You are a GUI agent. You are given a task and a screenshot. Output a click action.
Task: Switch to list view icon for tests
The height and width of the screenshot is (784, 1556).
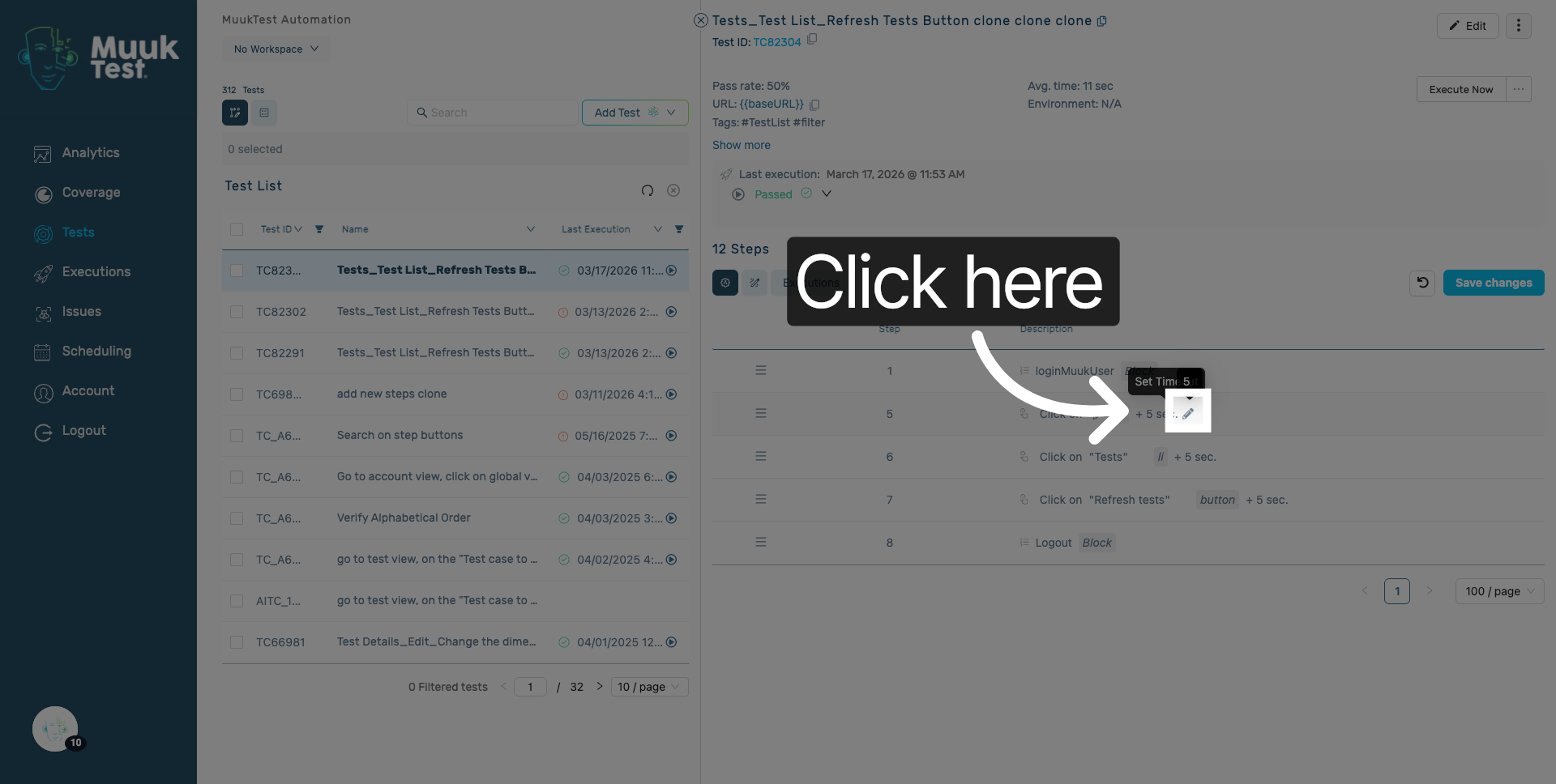tap(264, 113)
